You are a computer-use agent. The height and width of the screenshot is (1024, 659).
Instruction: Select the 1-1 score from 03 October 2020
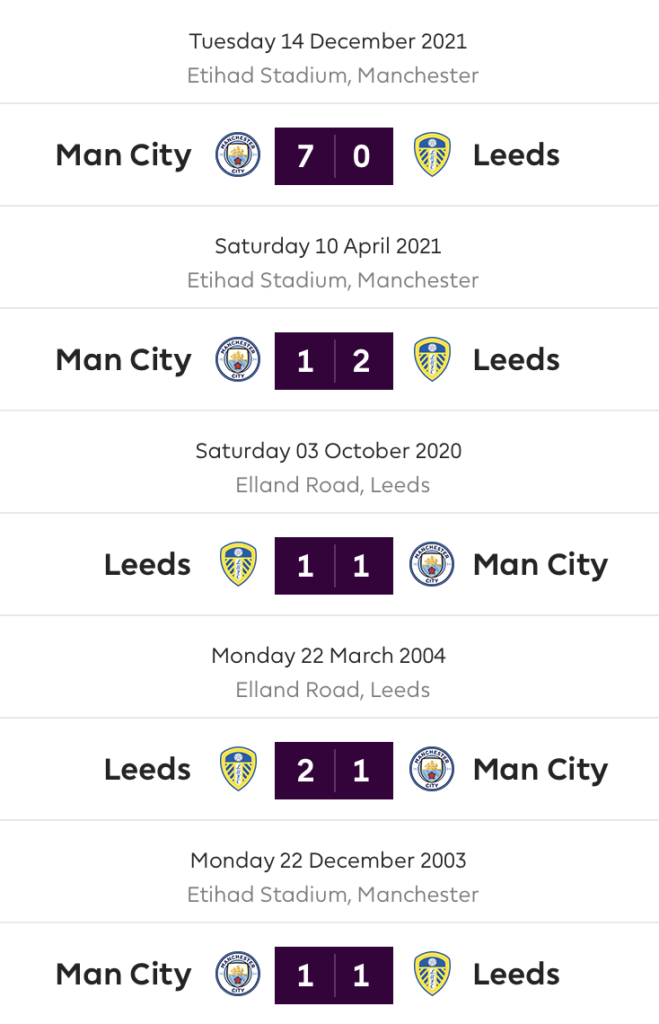tap(334, 566)
